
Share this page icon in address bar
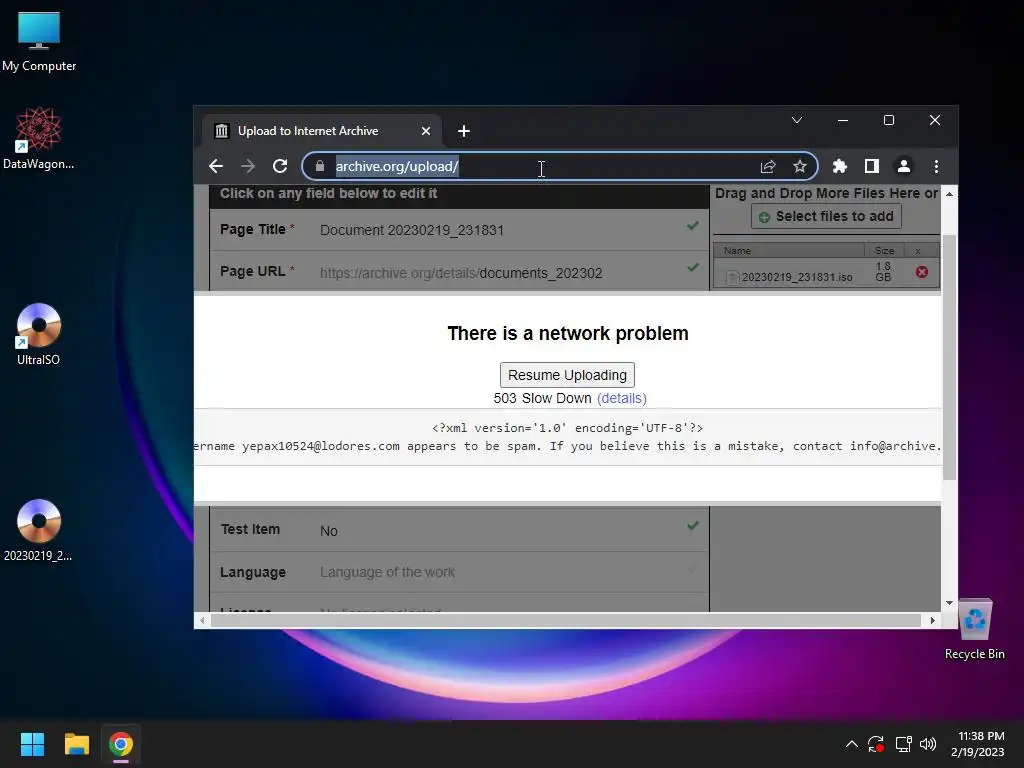[x=768, y=167]
